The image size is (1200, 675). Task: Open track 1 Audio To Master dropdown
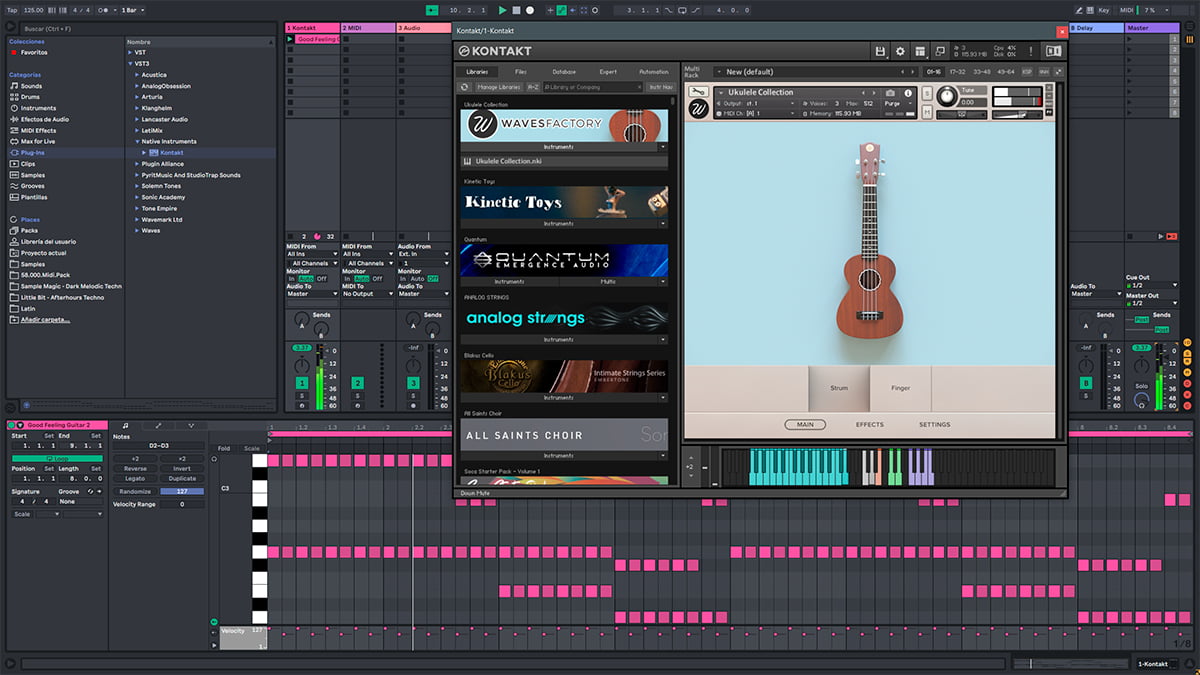tap(312, 294)
